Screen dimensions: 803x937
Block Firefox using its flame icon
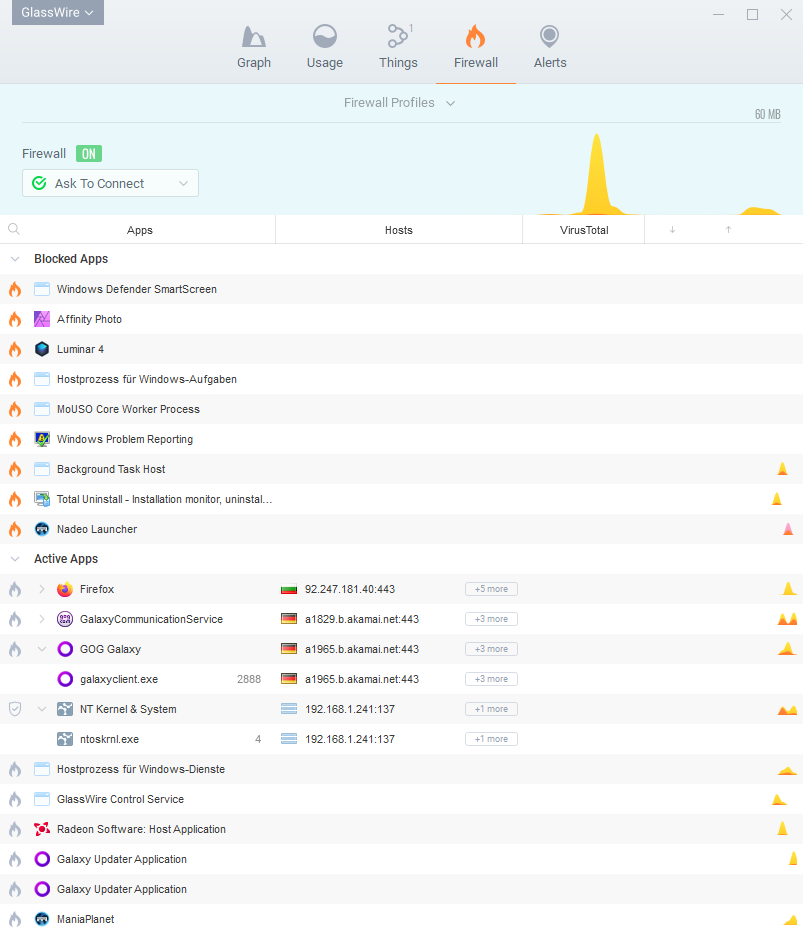tap(15, 589)
